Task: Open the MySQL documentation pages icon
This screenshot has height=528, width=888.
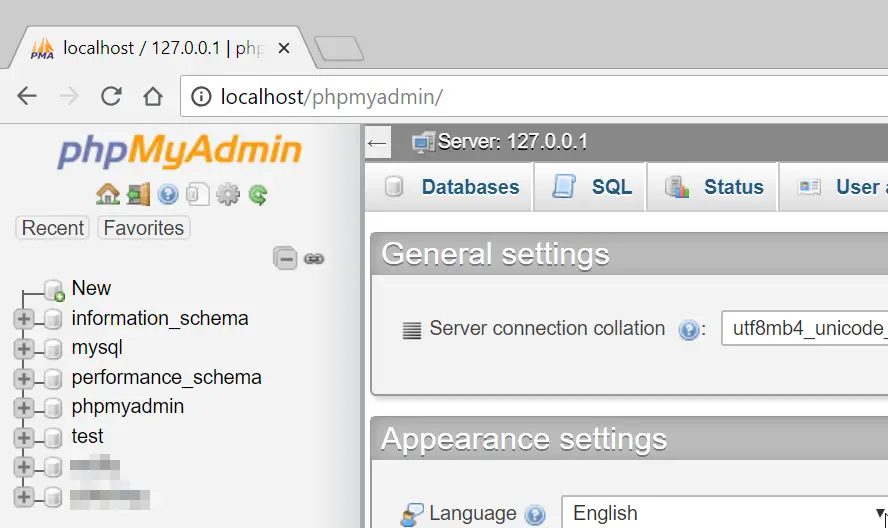Action: click(x=198, y=194)
